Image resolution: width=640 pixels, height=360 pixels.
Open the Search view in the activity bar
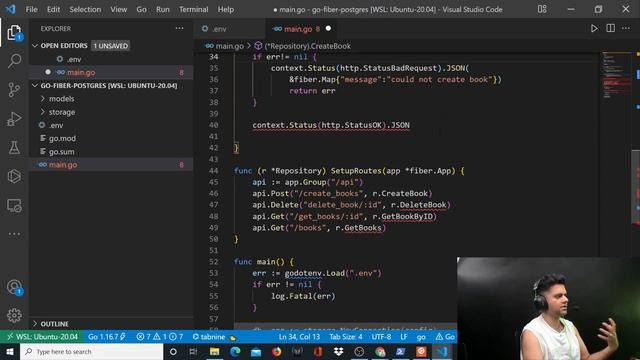point(14,61)
